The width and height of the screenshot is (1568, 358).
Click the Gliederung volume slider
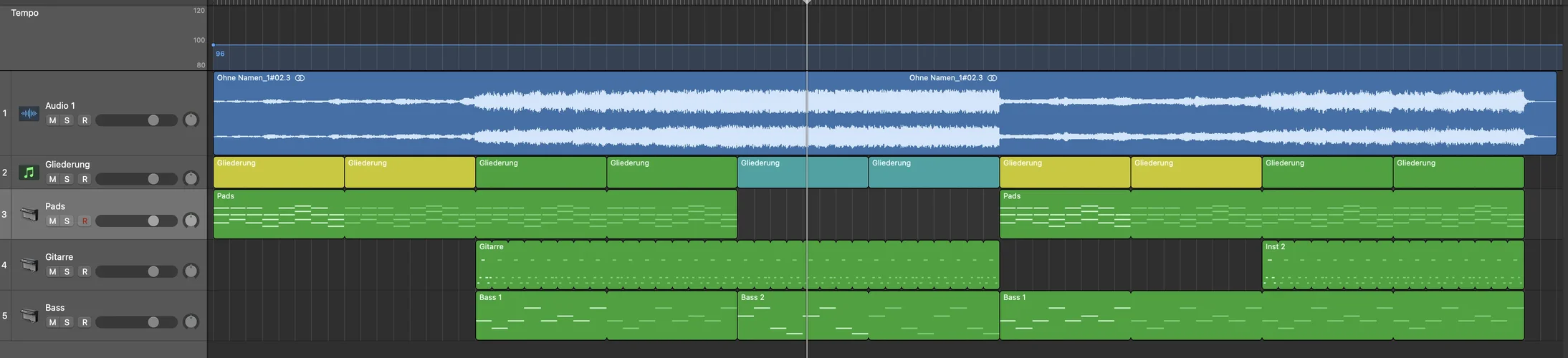point(136,179)
